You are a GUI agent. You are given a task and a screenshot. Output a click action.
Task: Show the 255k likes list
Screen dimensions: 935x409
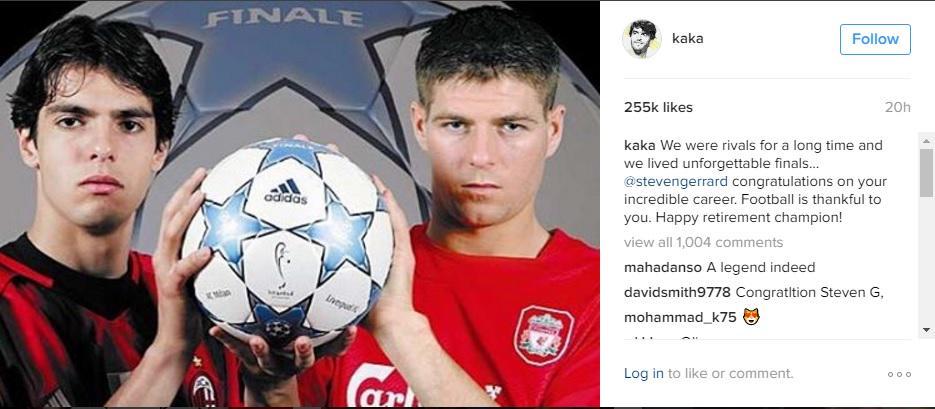pyautogui.click(x=658, y=108)
